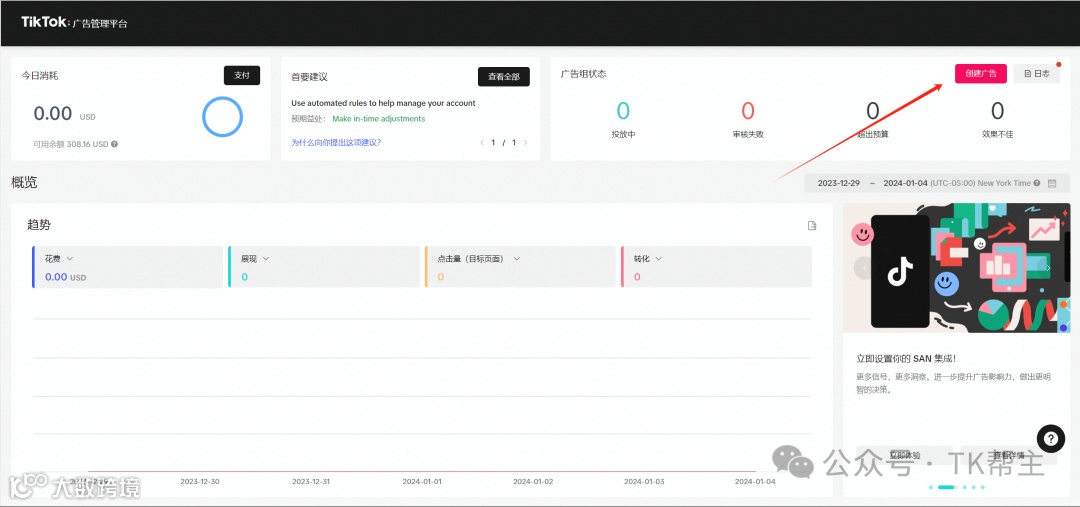Click the 超出预算 count of 0
The height and width of the screenshot is (507, 1080).
pyautogui.click(x=873, y=111)
